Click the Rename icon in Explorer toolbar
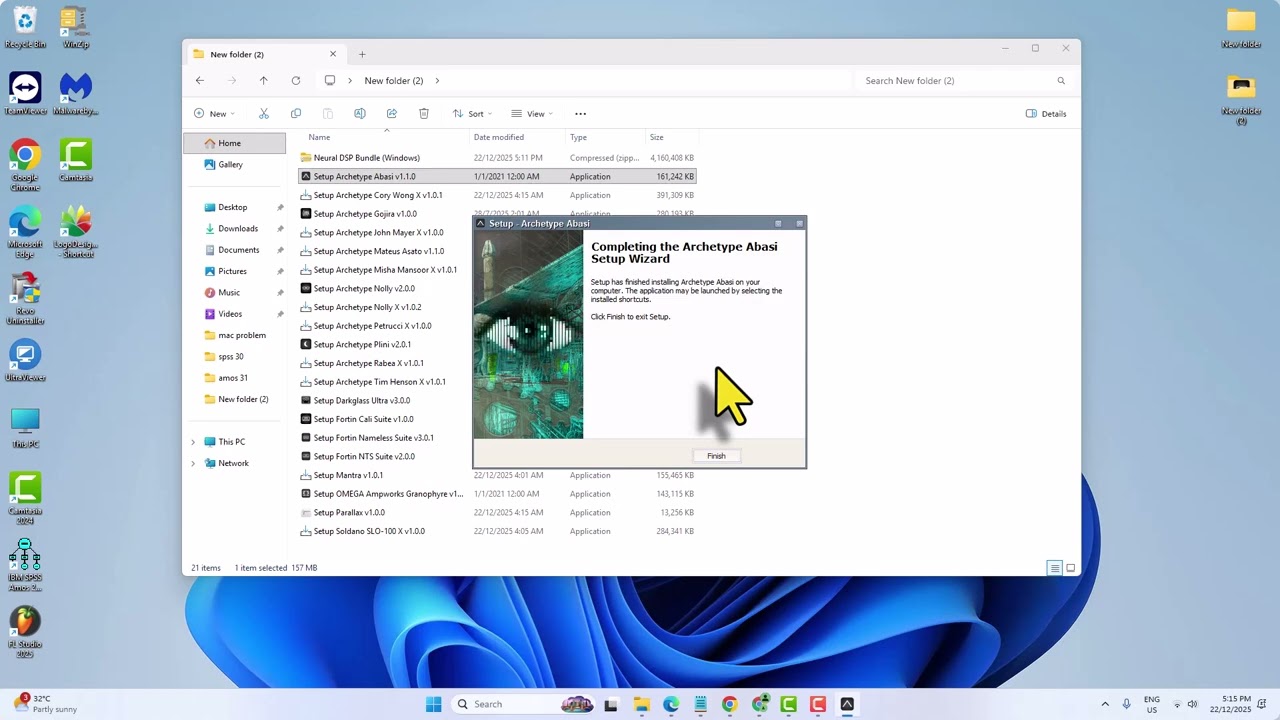Image resolution: width=1280 pixels, height=720 pixels. tap(360, 114)
